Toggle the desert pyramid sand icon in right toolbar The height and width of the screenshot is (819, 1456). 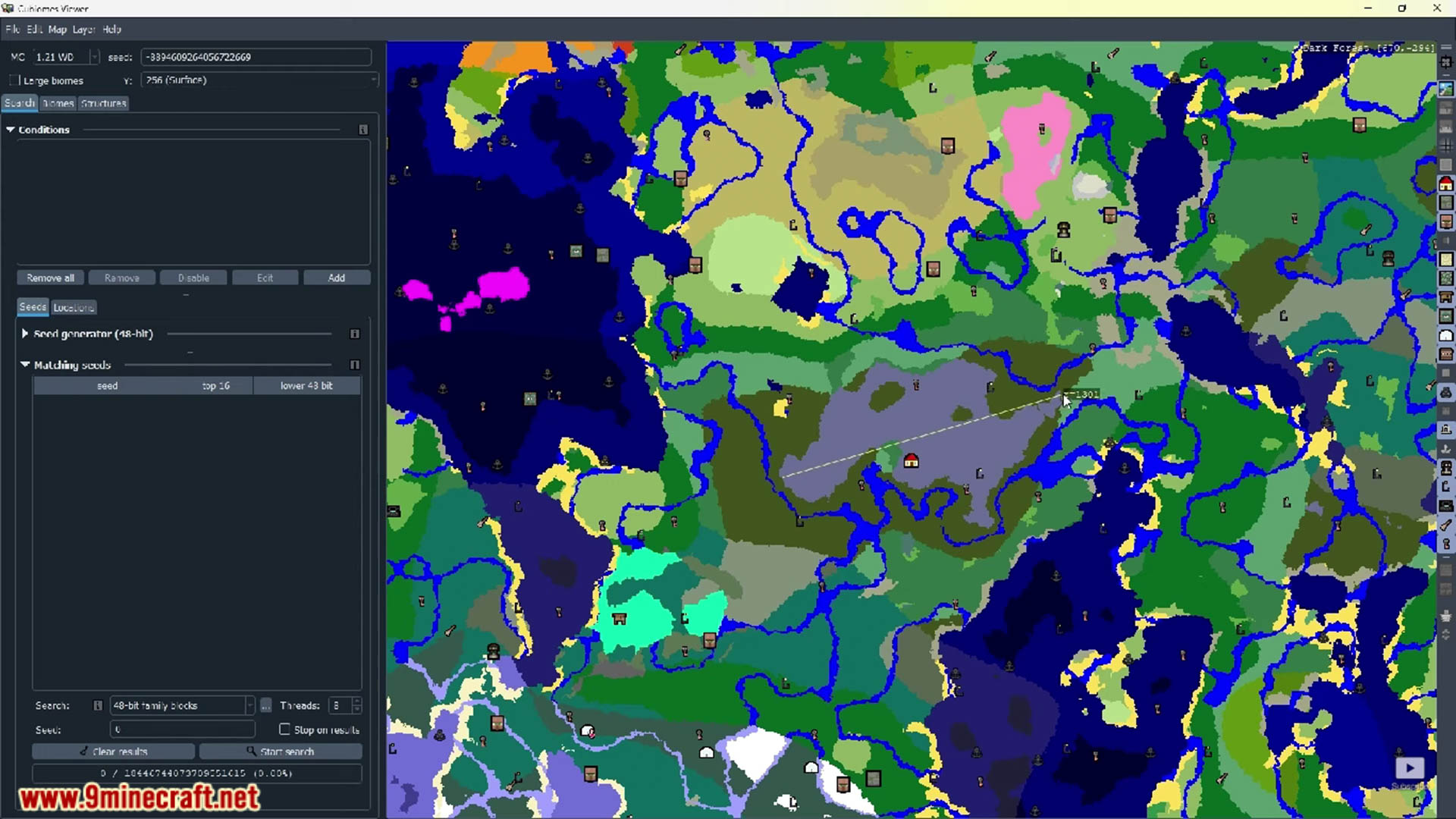1446,259
